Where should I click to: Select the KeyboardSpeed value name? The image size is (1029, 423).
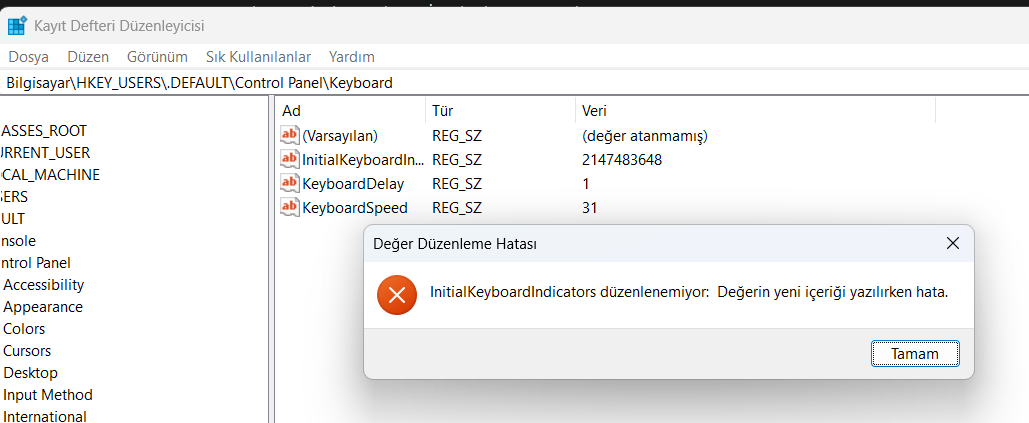coord(355,208)
